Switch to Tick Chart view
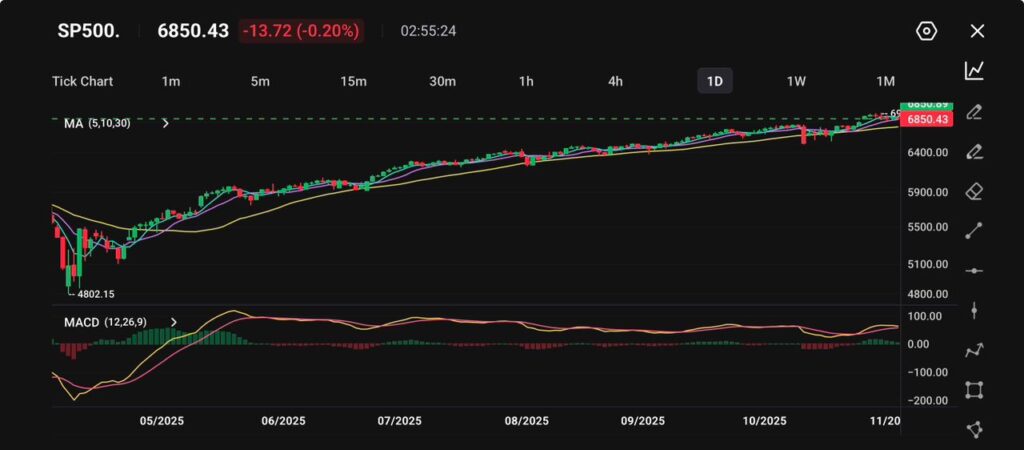The width and height of the screenshot is (1024, 450). point(82,81)
